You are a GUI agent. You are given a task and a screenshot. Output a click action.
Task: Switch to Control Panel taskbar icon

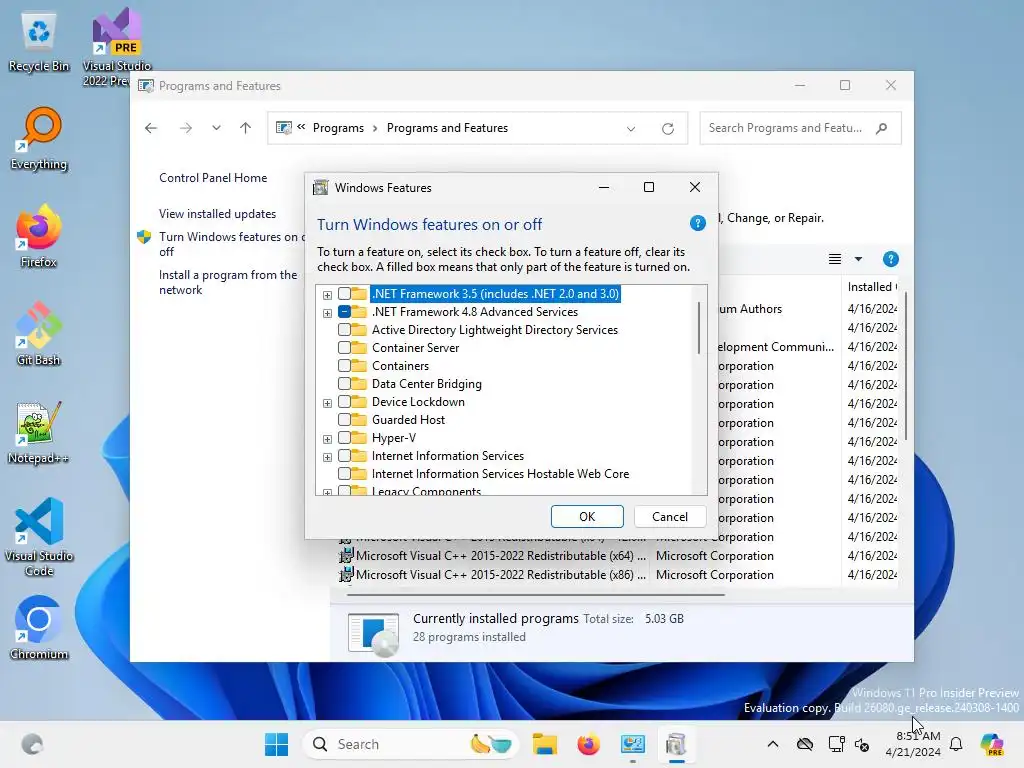(632, 744)
